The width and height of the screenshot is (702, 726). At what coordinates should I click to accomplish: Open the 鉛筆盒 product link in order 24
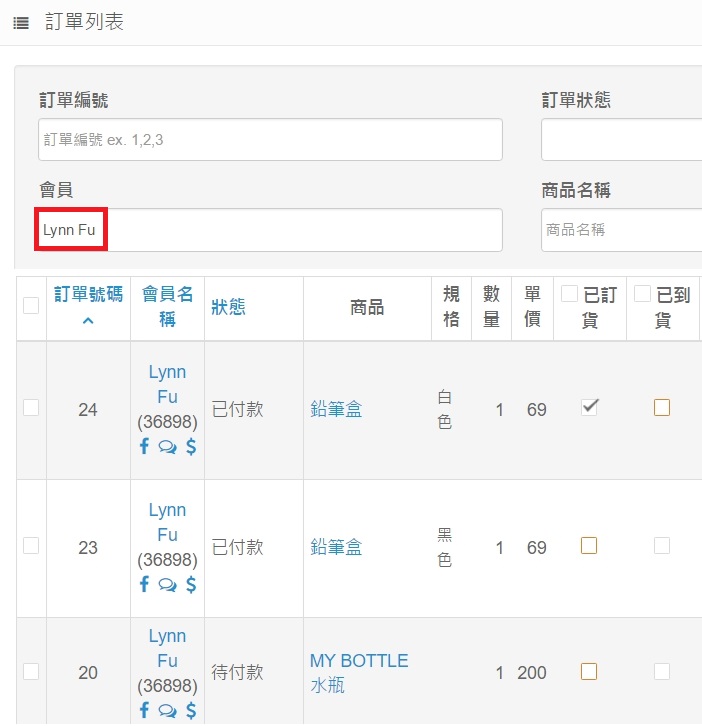click(x=336, y=409)
